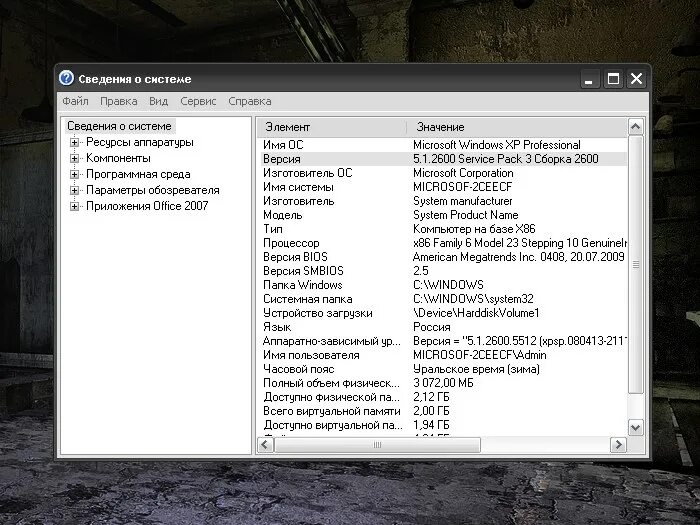This screenshot has width=700, height=525.
Task: Select the Имя системы row
Action: click(x=444, y=187)
